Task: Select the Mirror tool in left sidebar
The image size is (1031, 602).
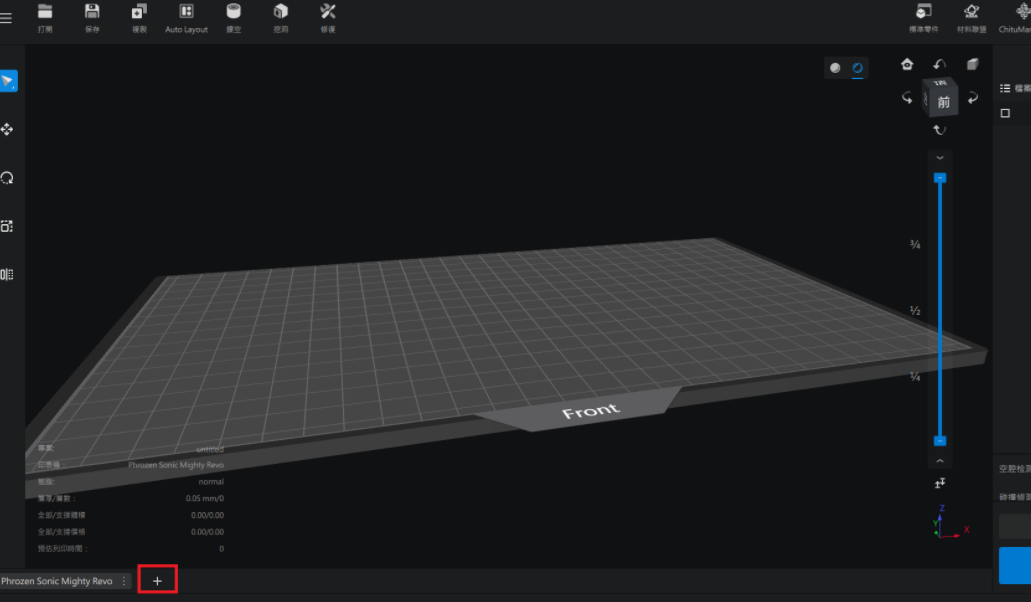Action: tap(7, 274)
